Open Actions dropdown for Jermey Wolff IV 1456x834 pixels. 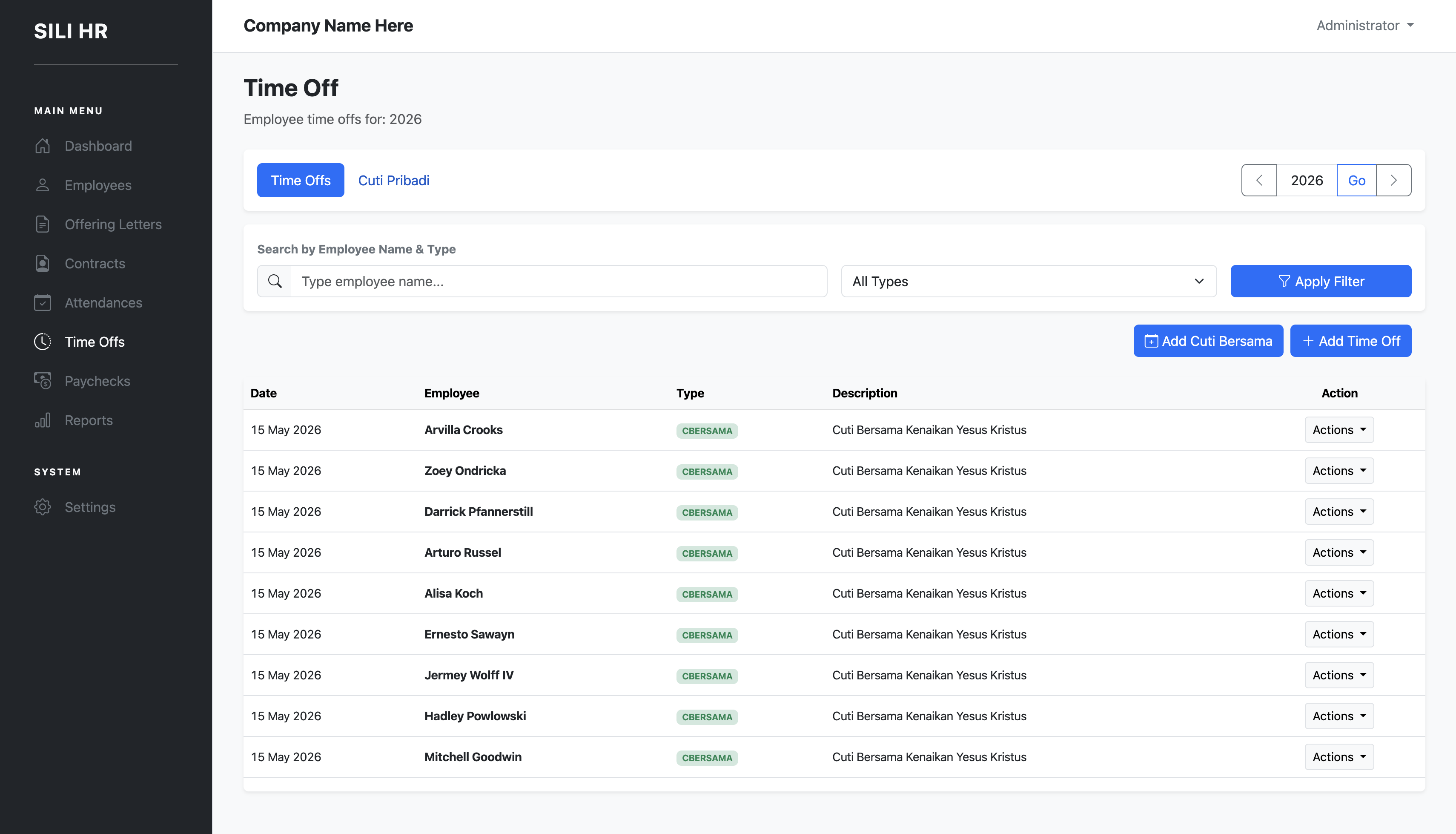click(x=1339, y=675)
